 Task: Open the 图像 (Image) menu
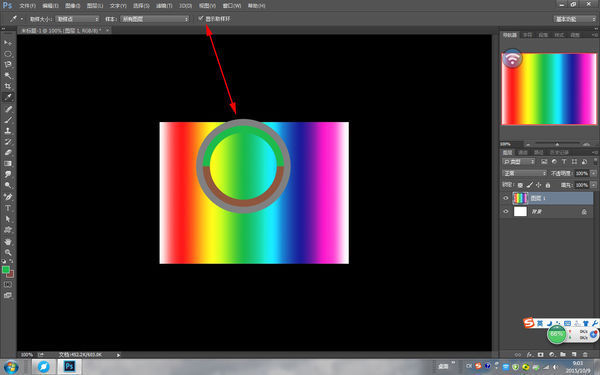pos(72,6)
